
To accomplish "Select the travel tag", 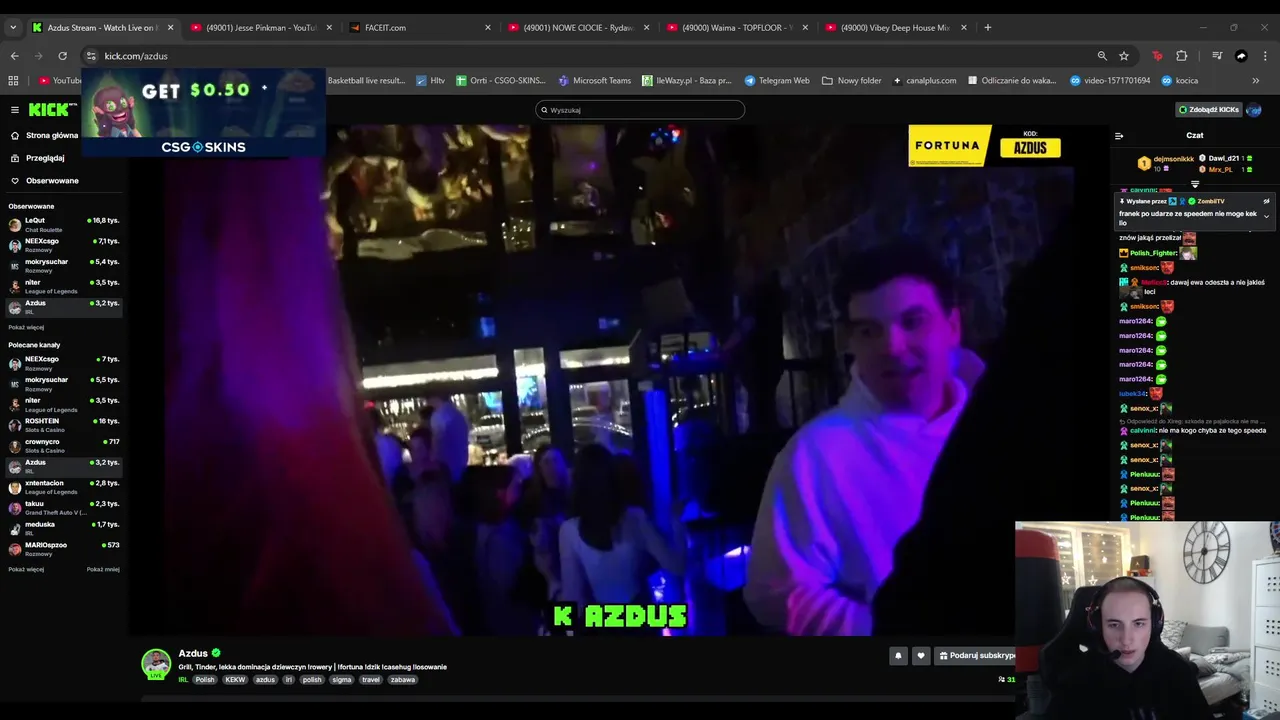I will pyautogui.click(x=371, y=680).
